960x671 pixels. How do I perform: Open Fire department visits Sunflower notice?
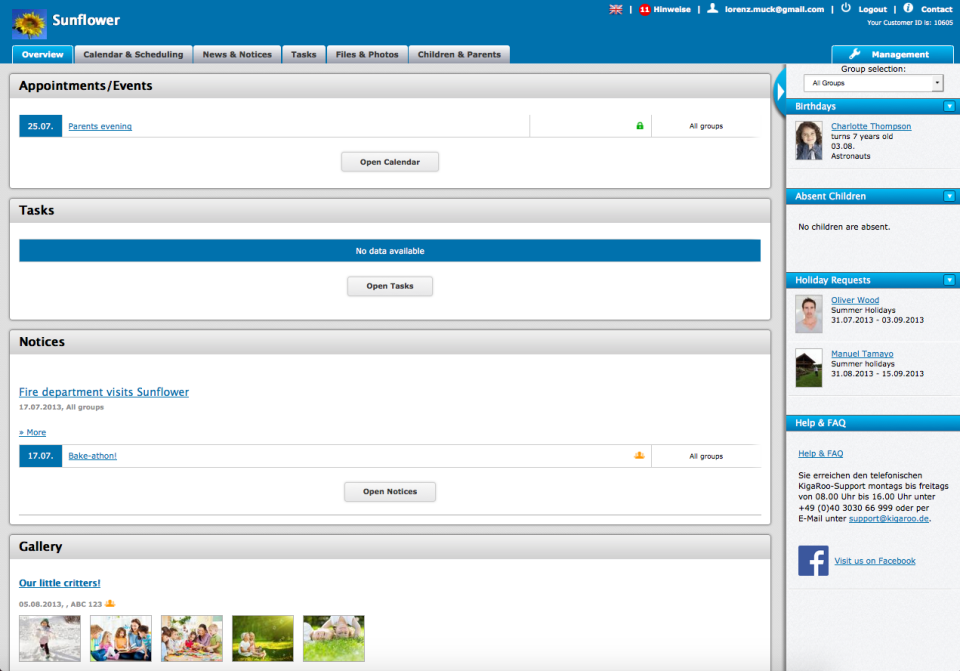[x=104, y=392]
